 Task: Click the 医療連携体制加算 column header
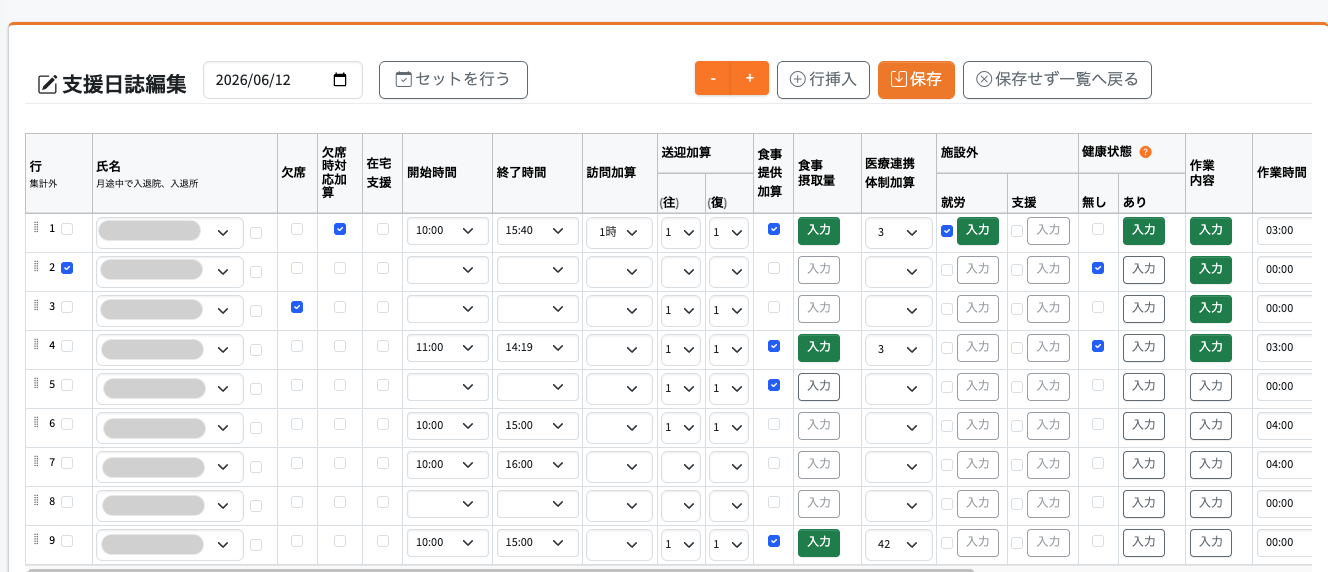click(898, 173)
